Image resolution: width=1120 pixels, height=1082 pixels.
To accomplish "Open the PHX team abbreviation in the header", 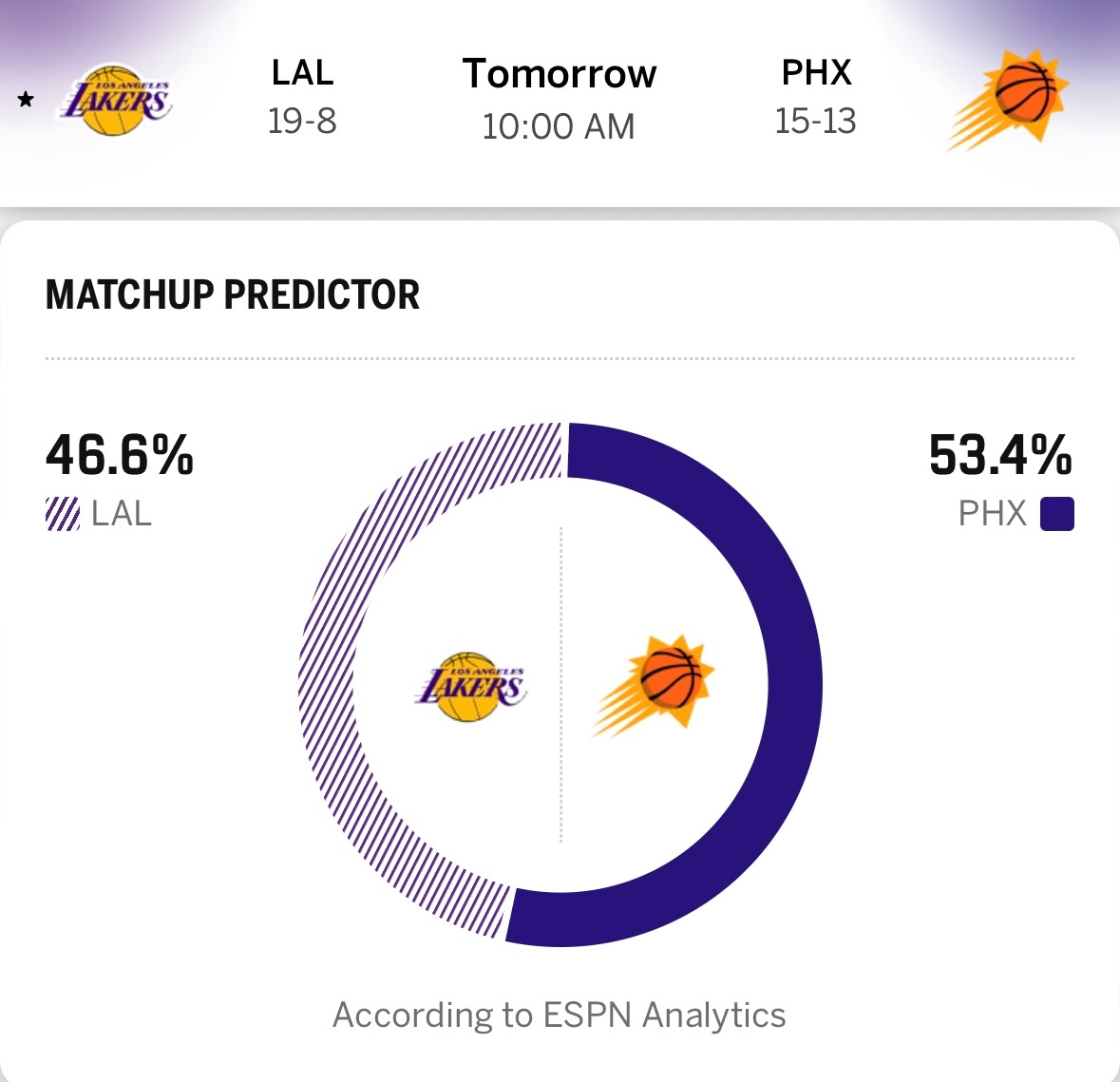I will (x=816, y=73).
